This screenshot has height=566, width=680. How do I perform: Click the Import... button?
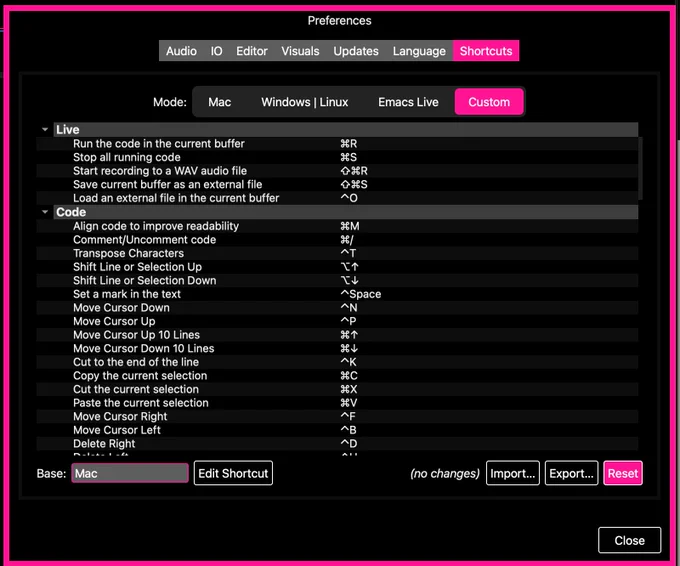tap(513, 473)
